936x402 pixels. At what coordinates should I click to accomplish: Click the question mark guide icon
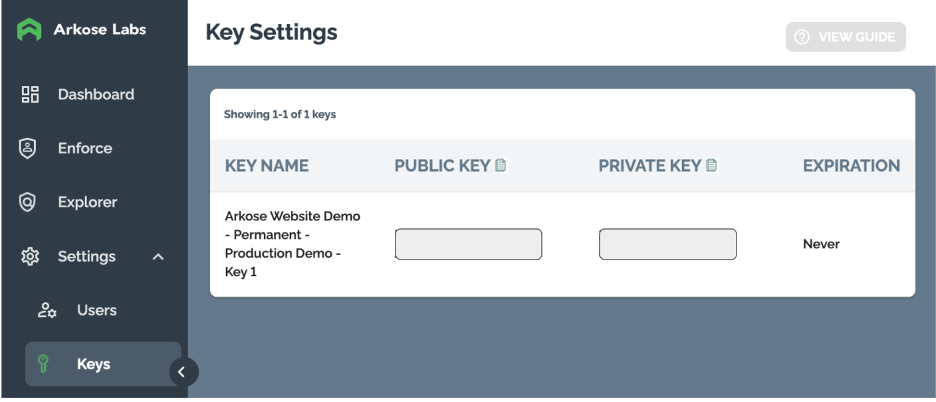click(802, 37)
